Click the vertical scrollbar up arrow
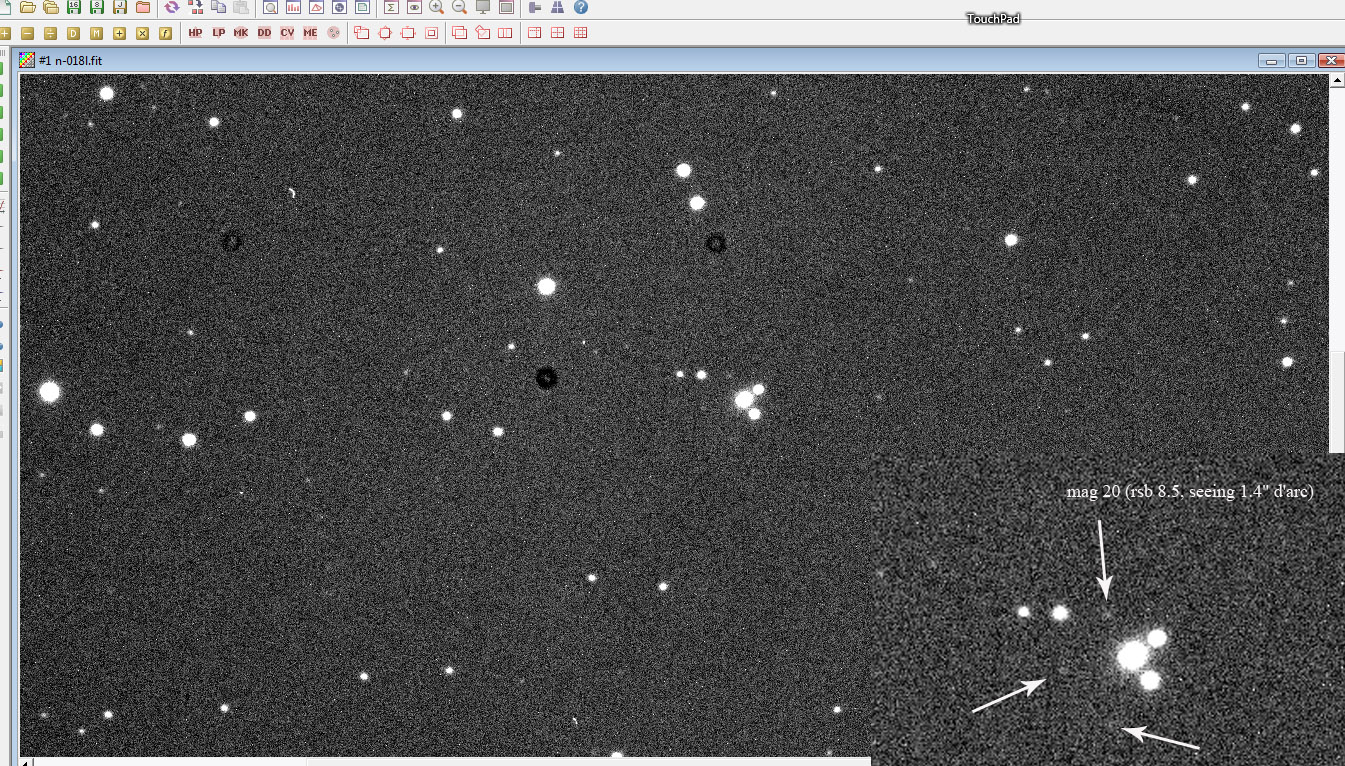Screen dimensions: 1345x766 tap(1337, 80)
